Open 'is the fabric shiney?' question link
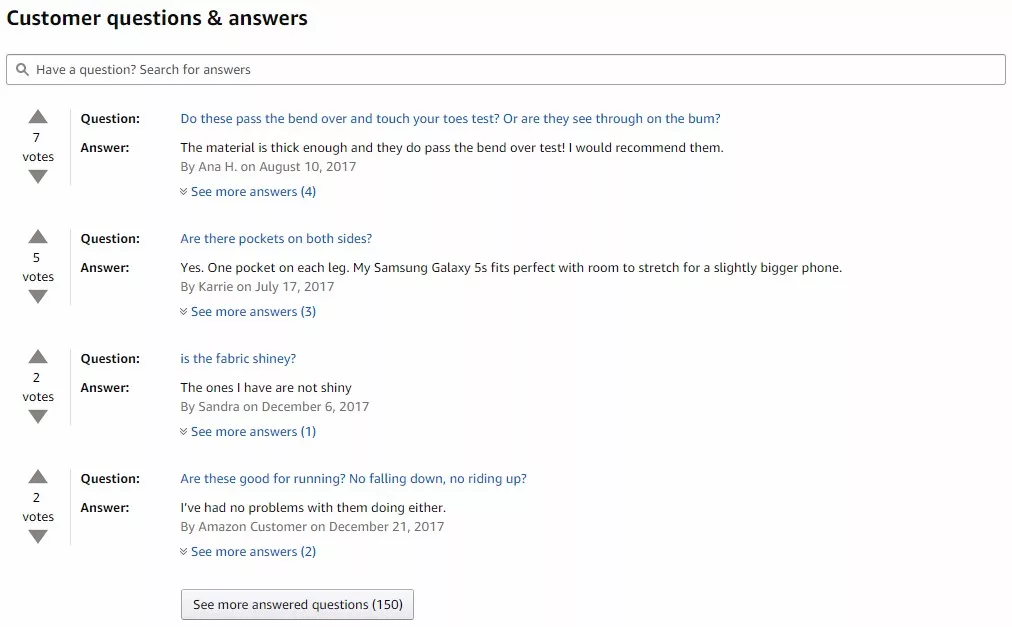Image resolution: width=1012 pixels, height=627 pixels. pos(238,359)
